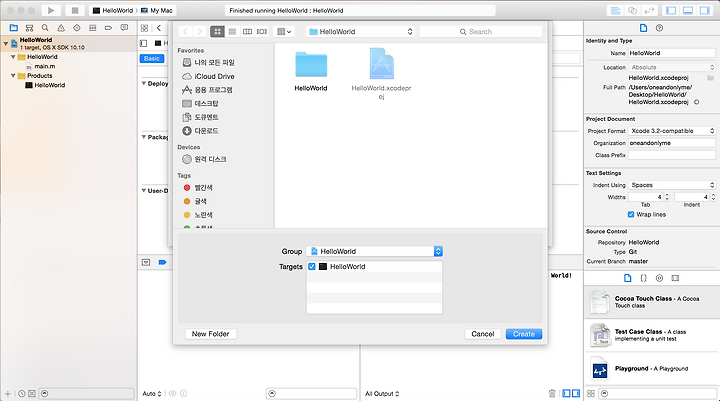Viewport: 720px width, 401px height.
Task: Select 도큐멘트 in the Favorites sidebar
Action: click(x=200, y=117)
